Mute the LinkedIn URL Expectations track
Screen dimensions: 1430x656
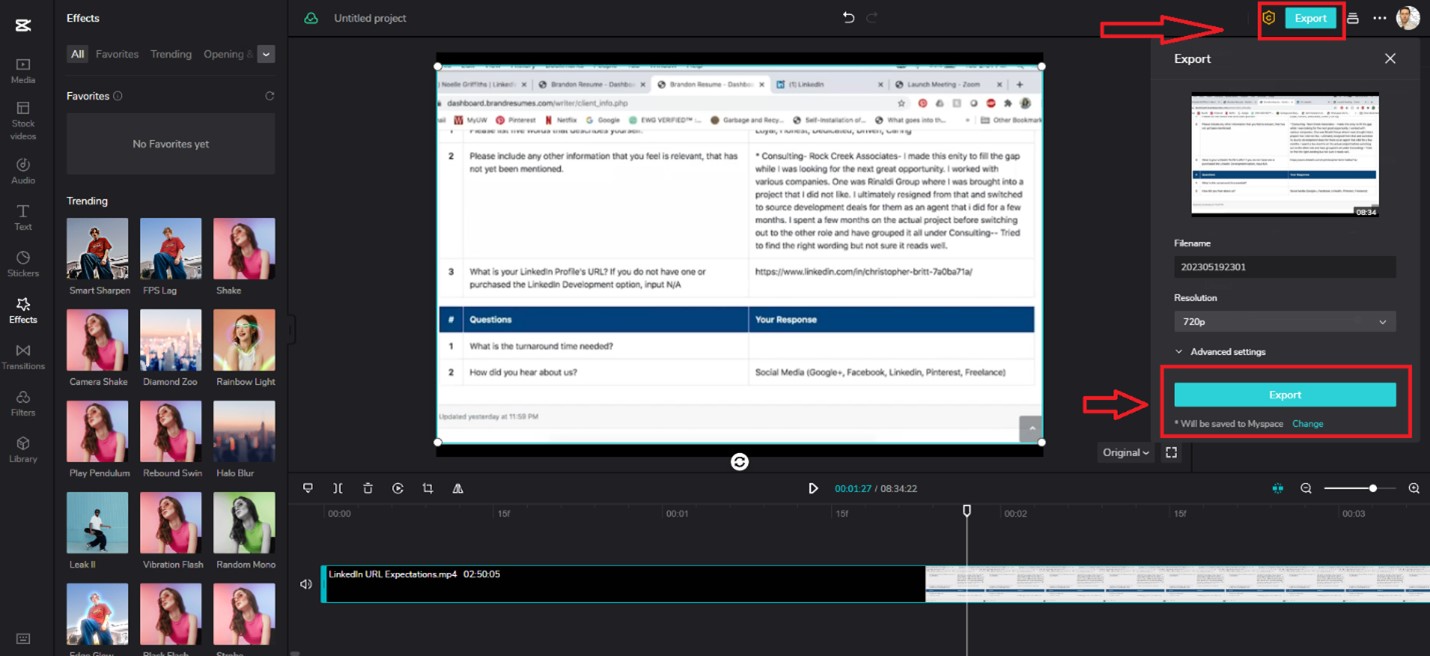(x=306, y=584)
